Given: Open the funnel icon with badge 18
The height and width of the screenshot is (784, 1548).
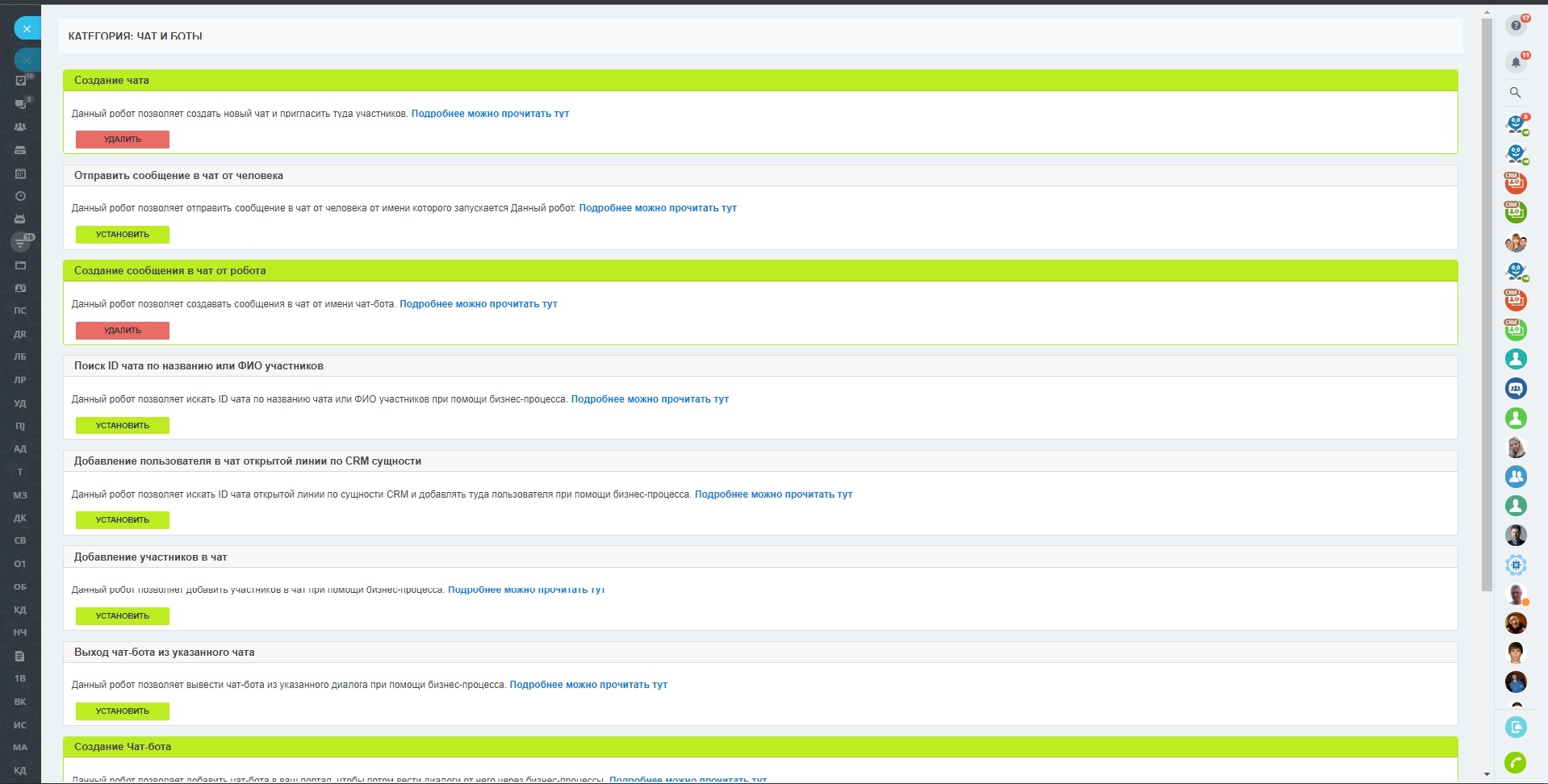Looking at the screenshot, I should (22, 241).
